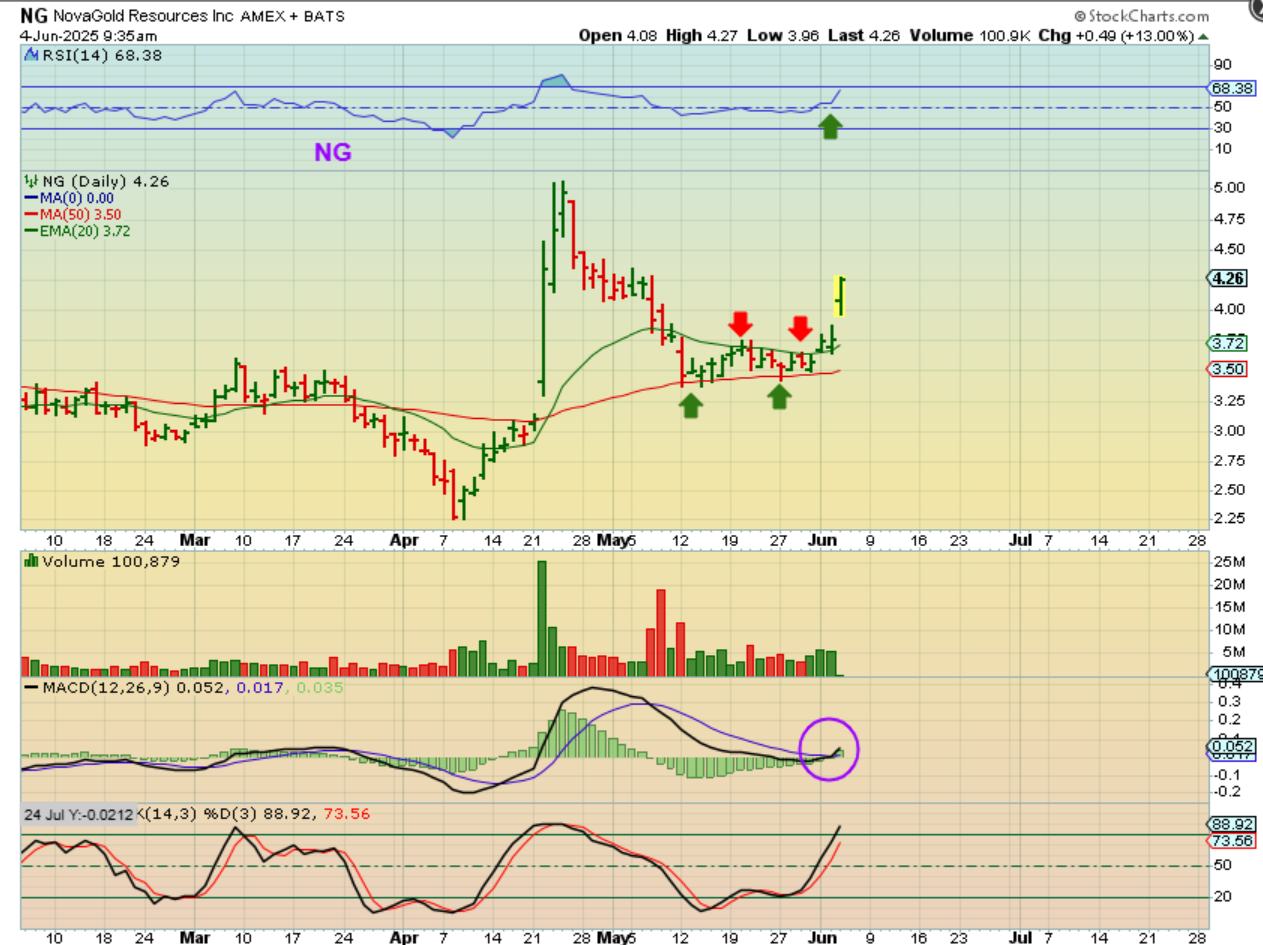Click the 3.50 MA flag on axis
Image resolution: width=1263 pixels, height=945 pixels.
[1226, 369]
